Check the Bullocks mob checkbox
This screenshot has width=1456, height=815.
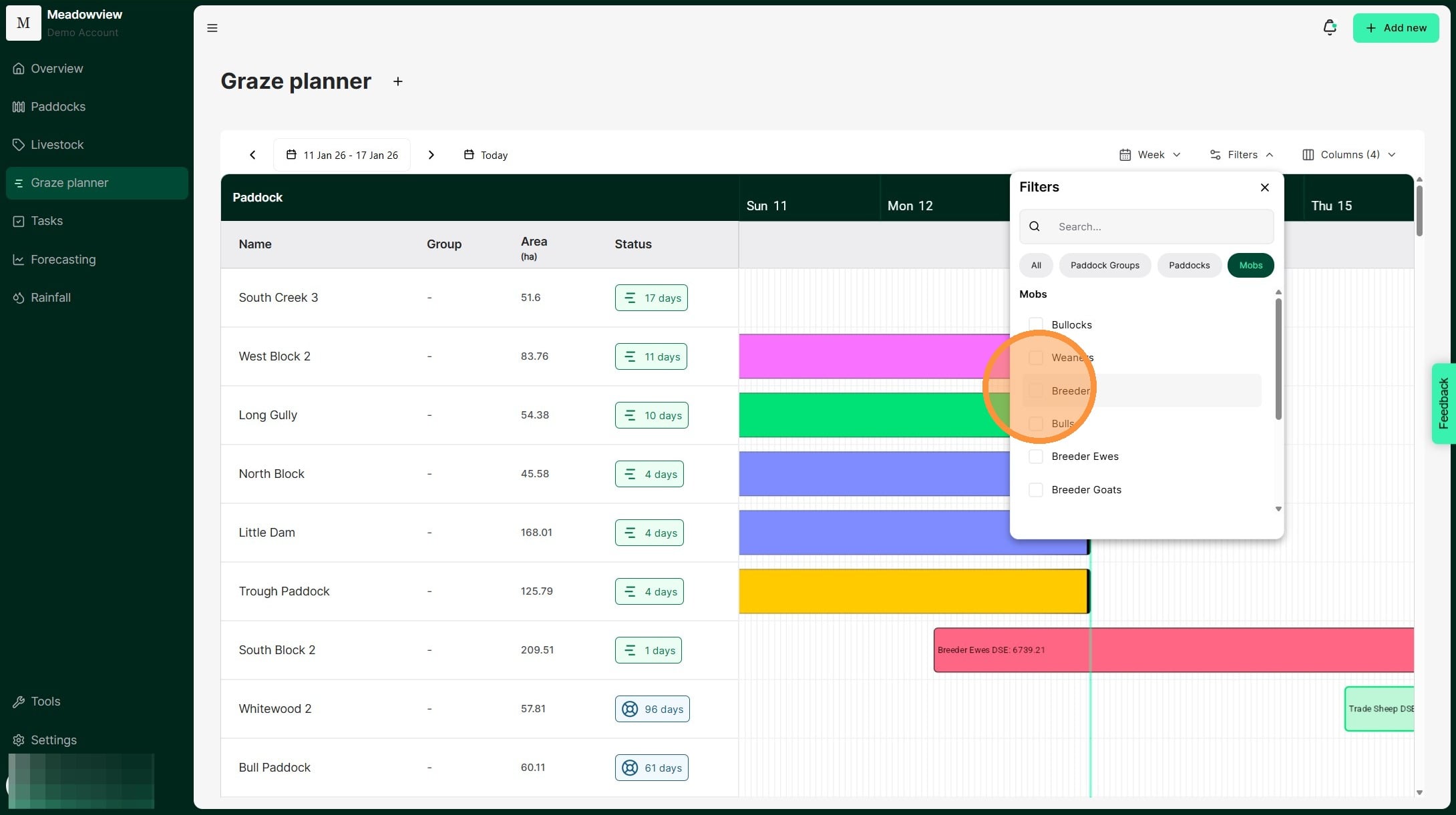(1036, 325)
